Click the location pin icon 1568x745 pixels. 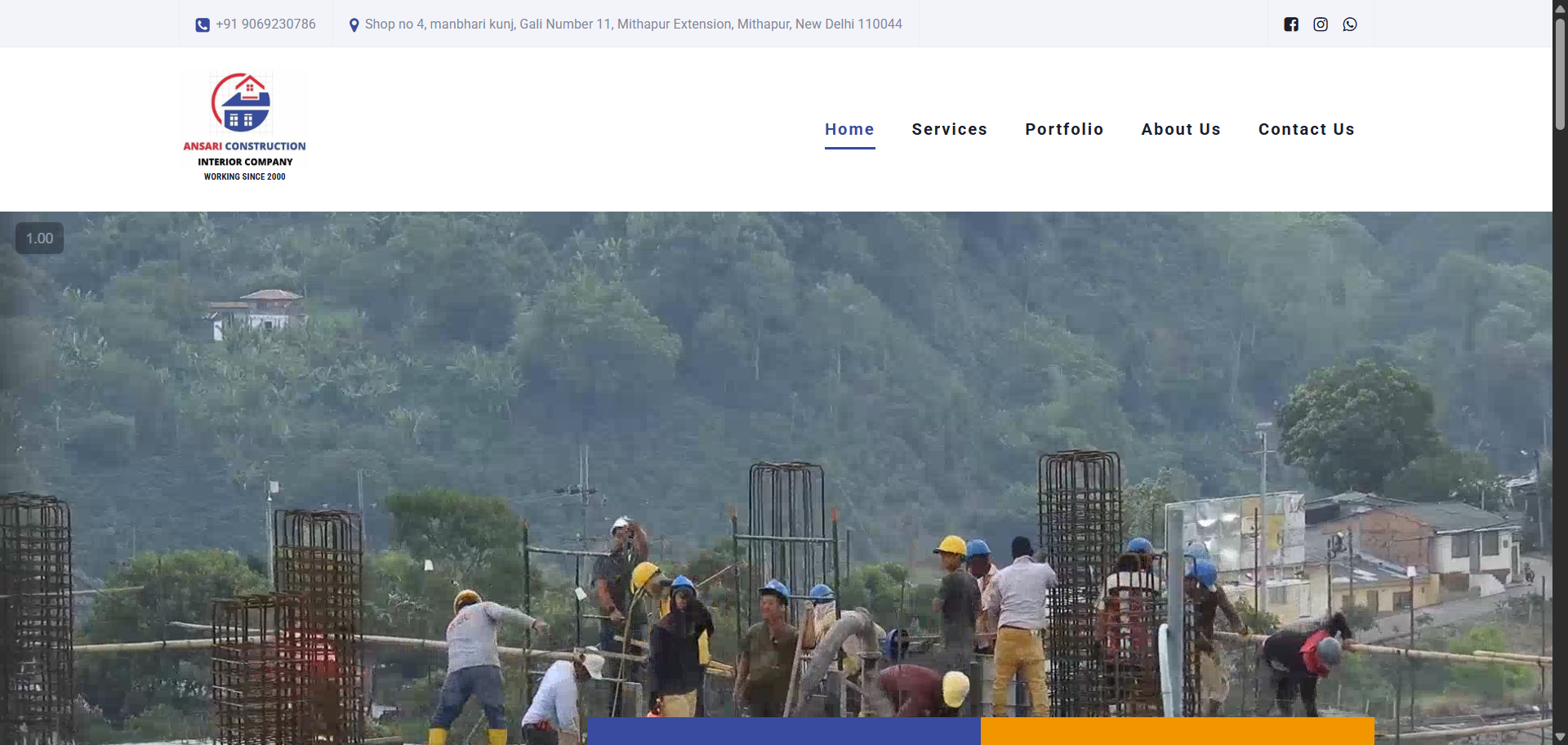pyautogui.click(x=354, y=25)
